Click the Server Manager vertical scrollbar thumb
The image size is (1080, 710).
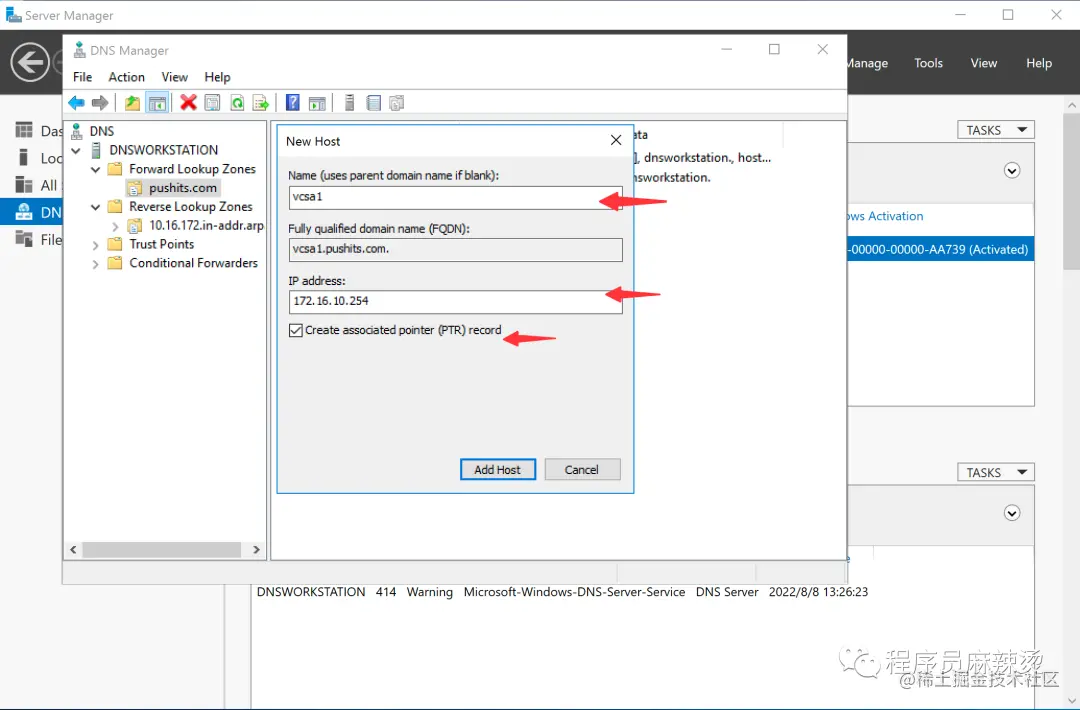click(x=1071, y=191)
